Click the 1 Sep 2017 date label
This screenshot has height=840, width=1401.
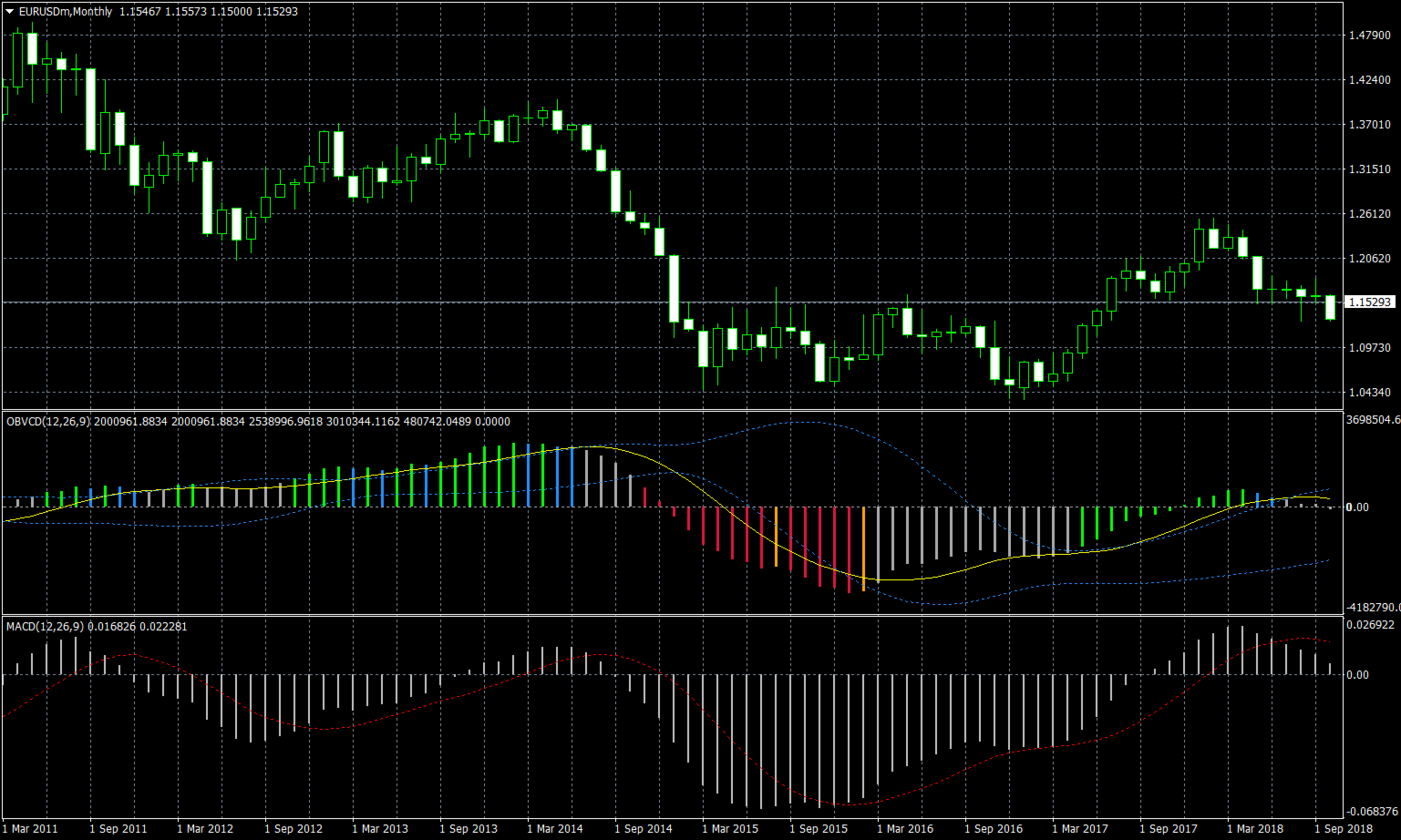pyautogui.click(x=1169, y=829)
